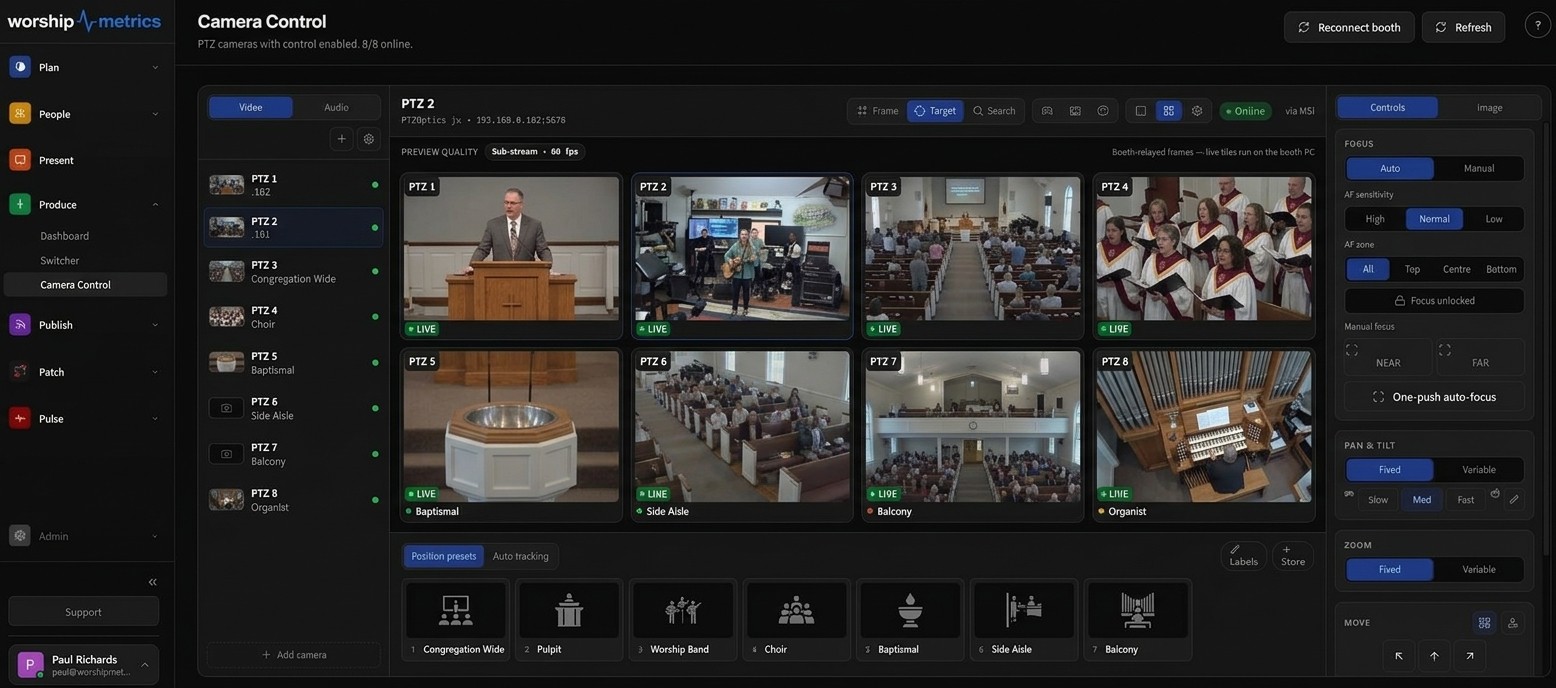1556x688 pixels.
Task: Set Zoom mode to Variable
Action: tap(1479, 569)
